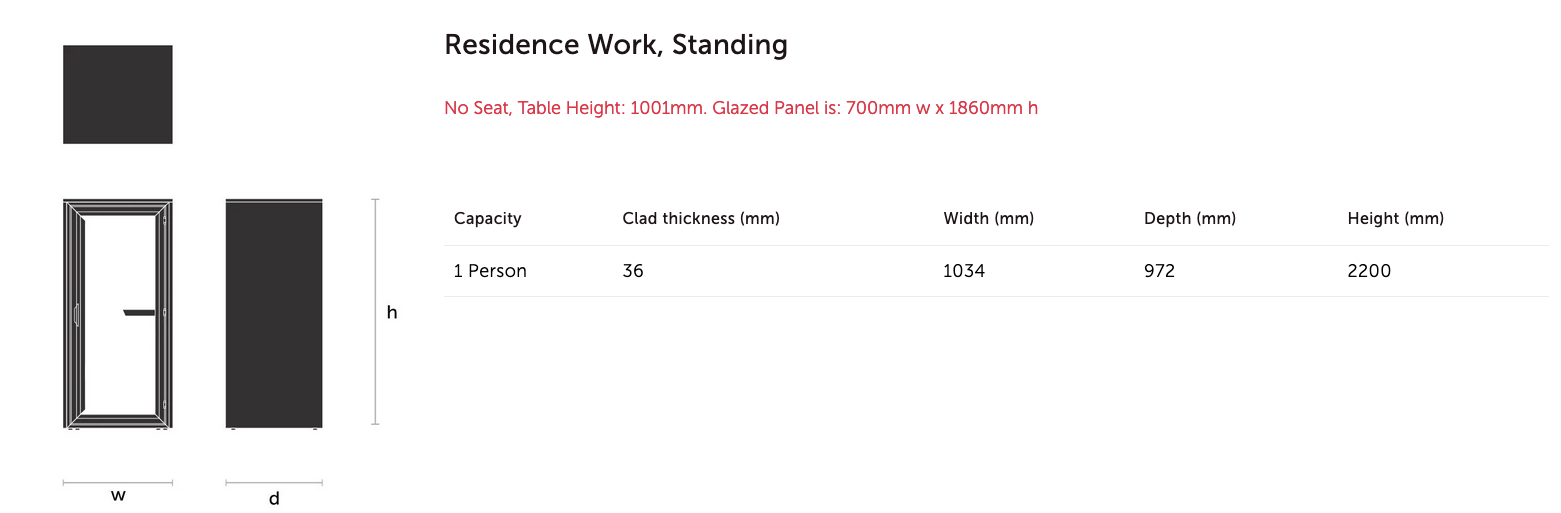Click the door handle in front elevation
This screenshot has width=1561, height=513.
pos(76,315)
